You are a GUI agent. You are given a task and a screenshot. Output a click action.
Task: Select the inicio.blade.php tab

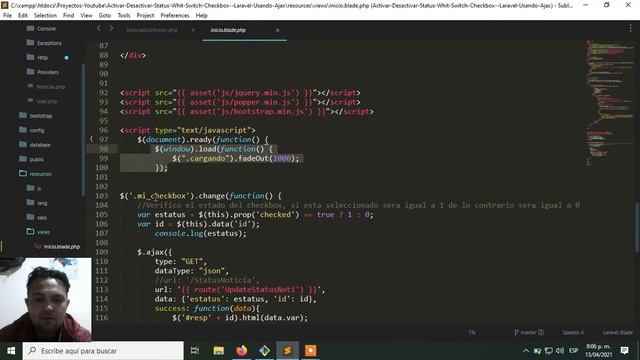pyautogui.click(x=228, y=30)
